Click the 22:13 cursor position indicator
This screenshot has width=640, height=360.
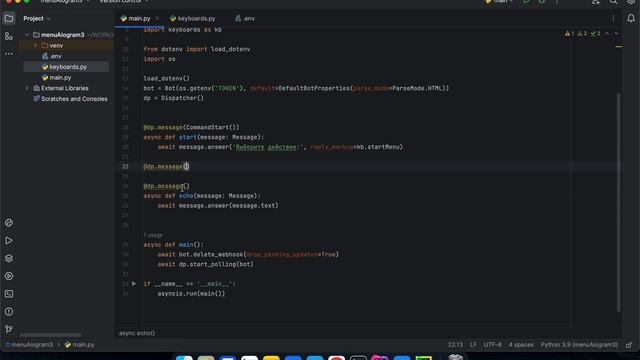455,345
